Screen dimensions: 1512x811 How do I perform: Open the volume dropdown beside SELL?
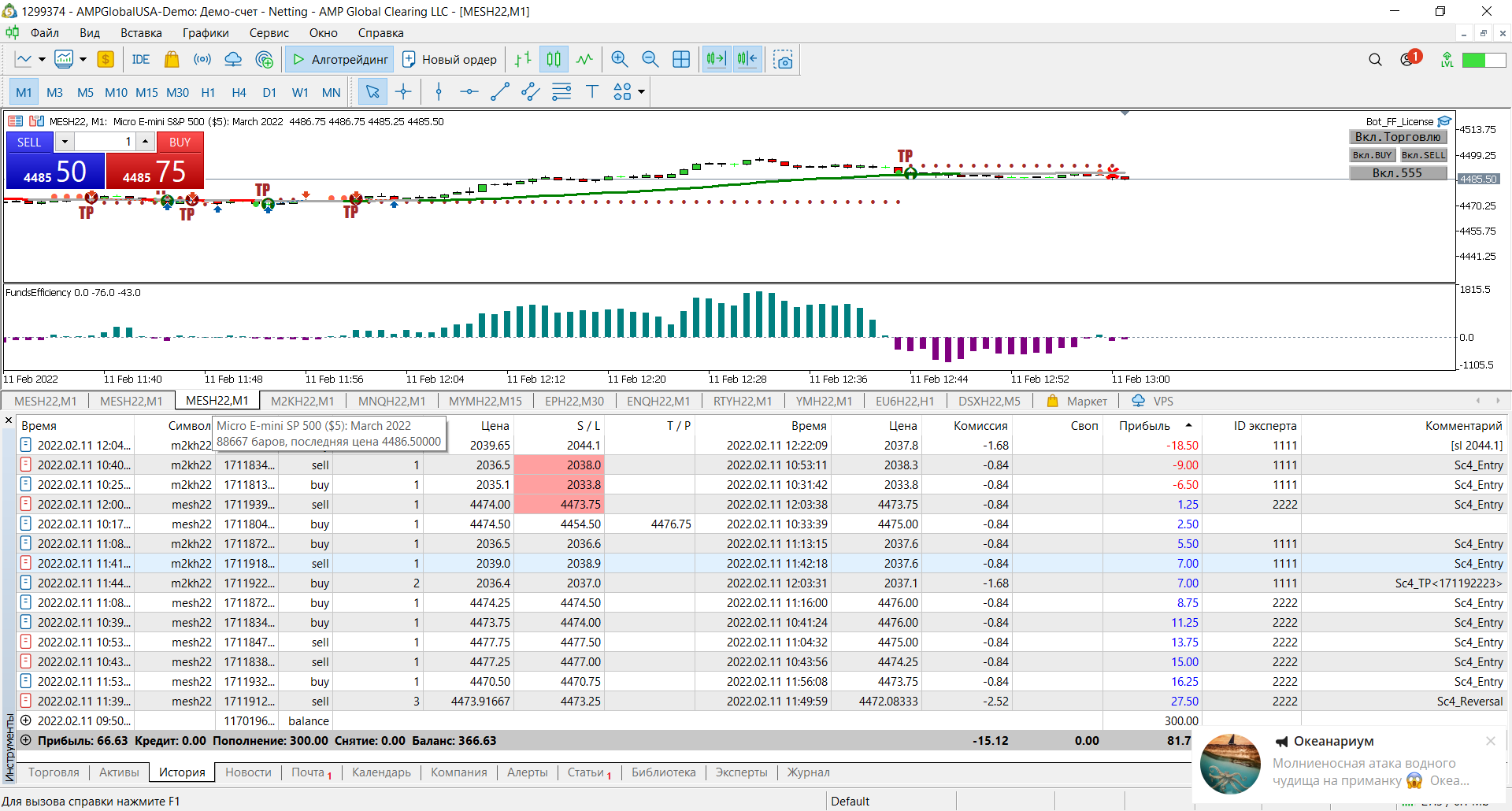65,142
